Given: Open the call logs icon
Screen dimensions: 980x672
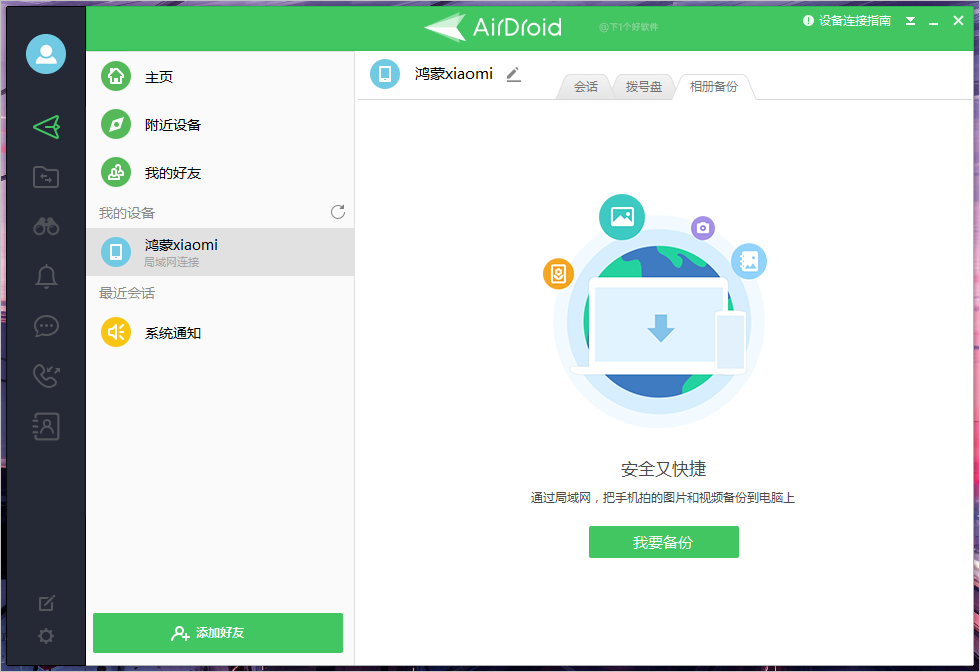Looking at the screenshot, I should coord(46,376).
